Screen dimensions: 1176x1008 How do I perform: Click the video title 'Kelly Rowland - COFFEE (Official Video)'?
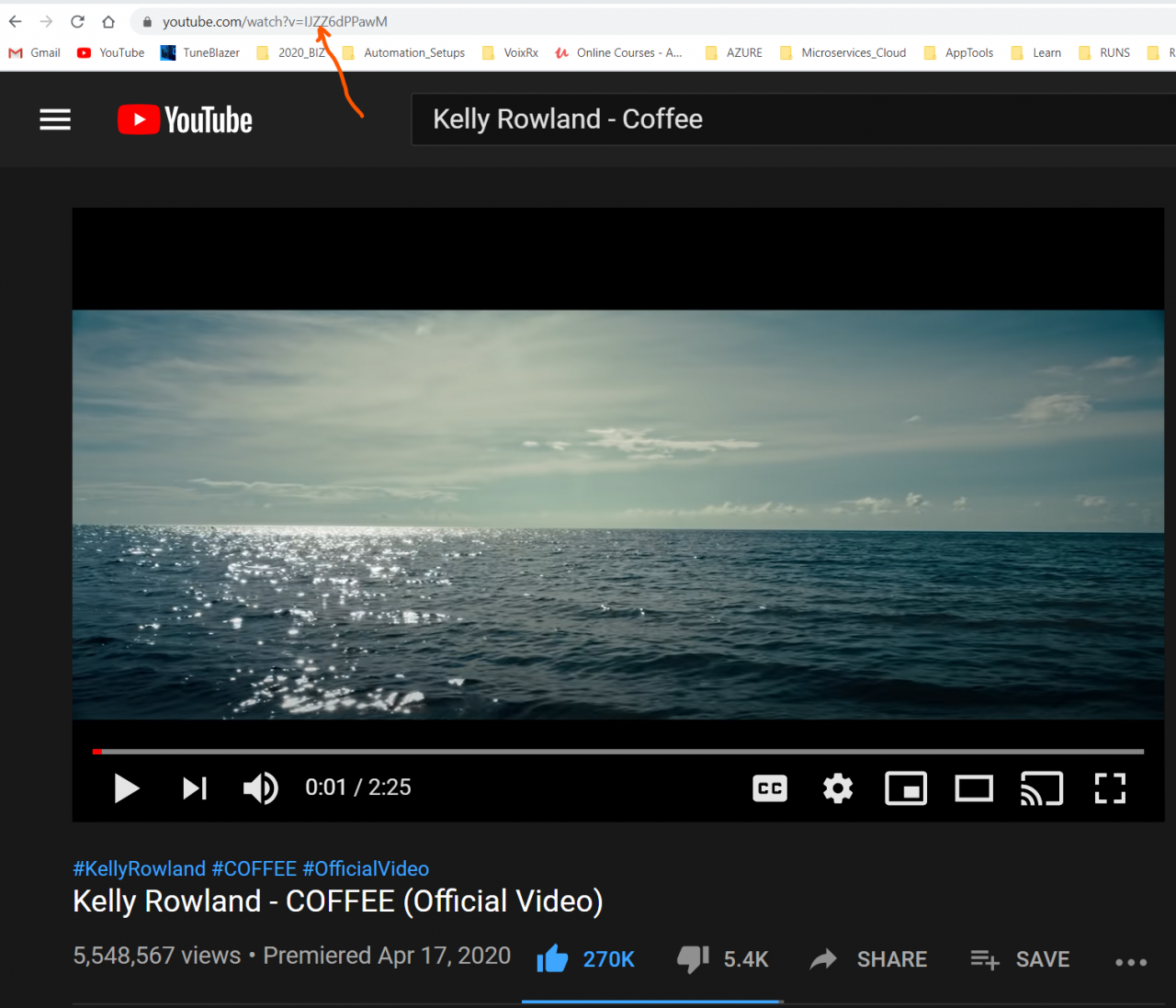[x=338, y=901]
